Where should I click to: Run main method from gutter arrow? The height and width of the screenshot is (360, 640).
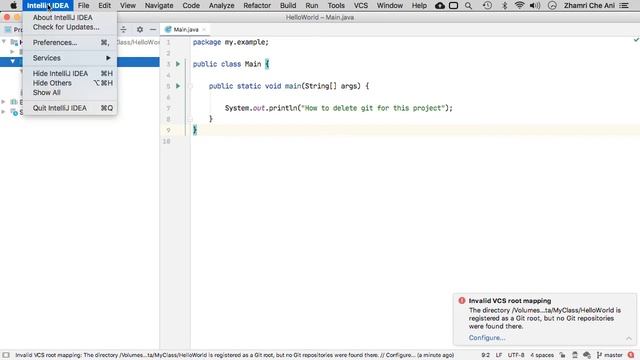click(x=178, y=86)
